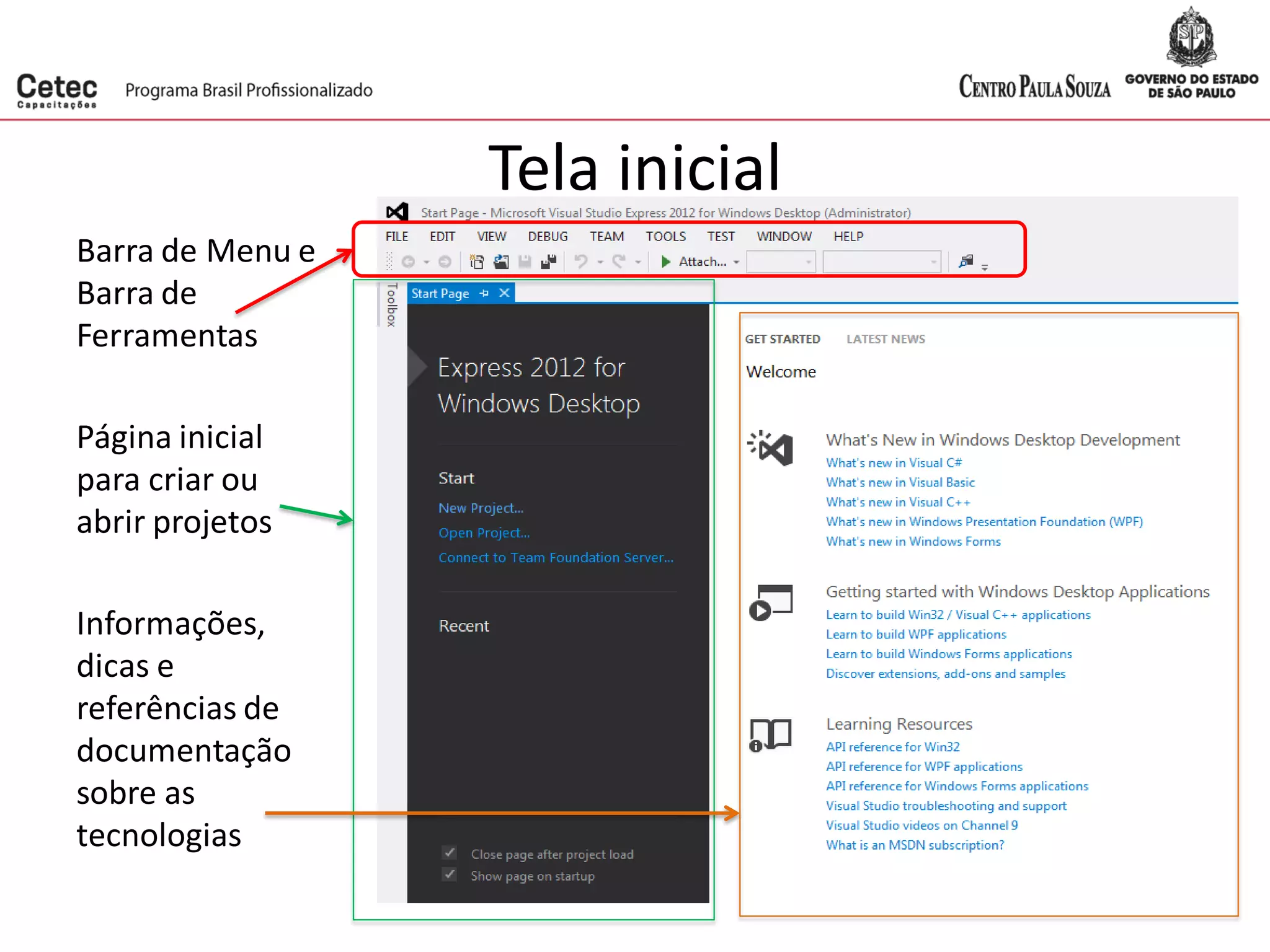Image resolution: width=1270 pixels, height=952 pixels.
Task: Toggle Close page after project load checkbox
Action: pos(450,853)
